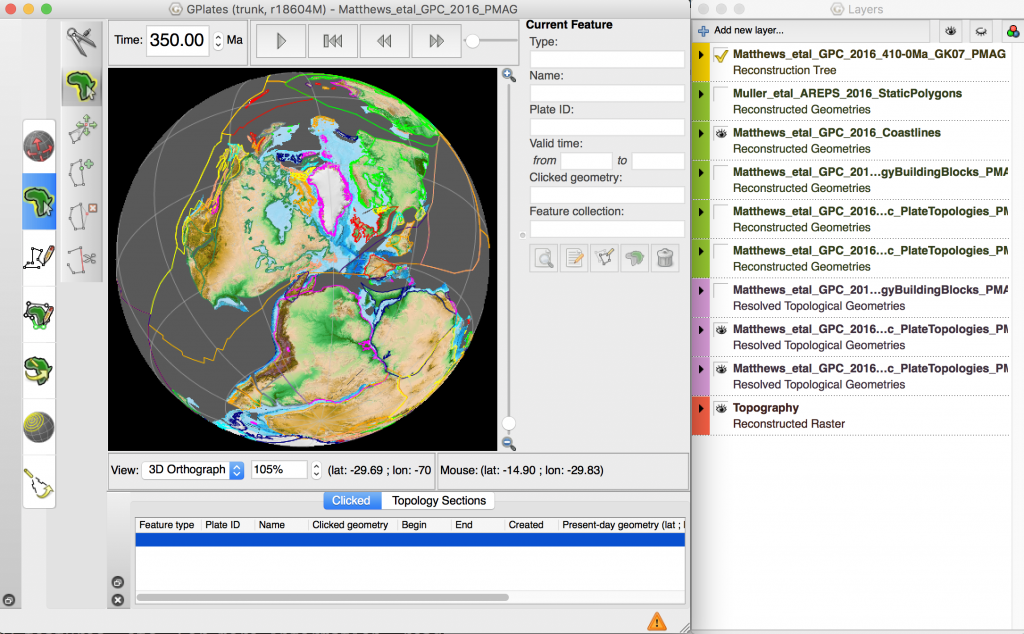1024x634 pixels.
Task: Select the Drag Globe tool
Action: pos(40,145)
